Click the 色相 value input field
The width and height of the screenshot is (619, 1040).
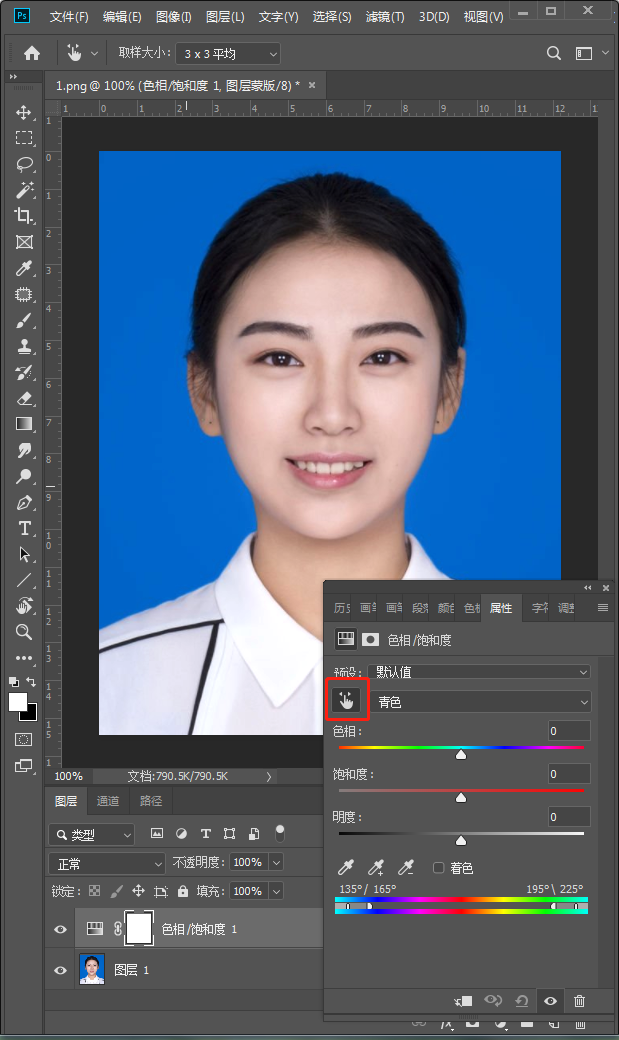569,731
